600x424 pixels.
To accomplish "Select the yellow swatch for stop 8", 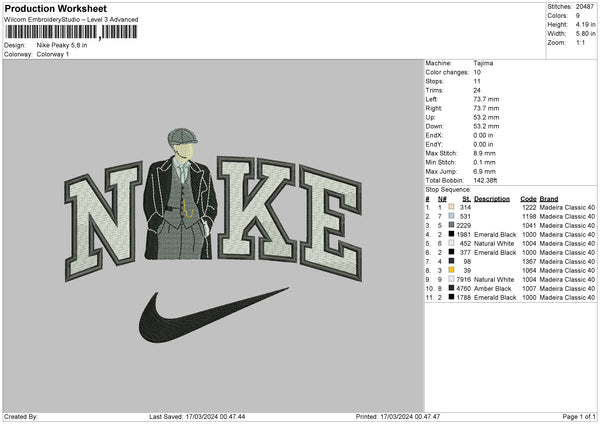I will (452, 269).
